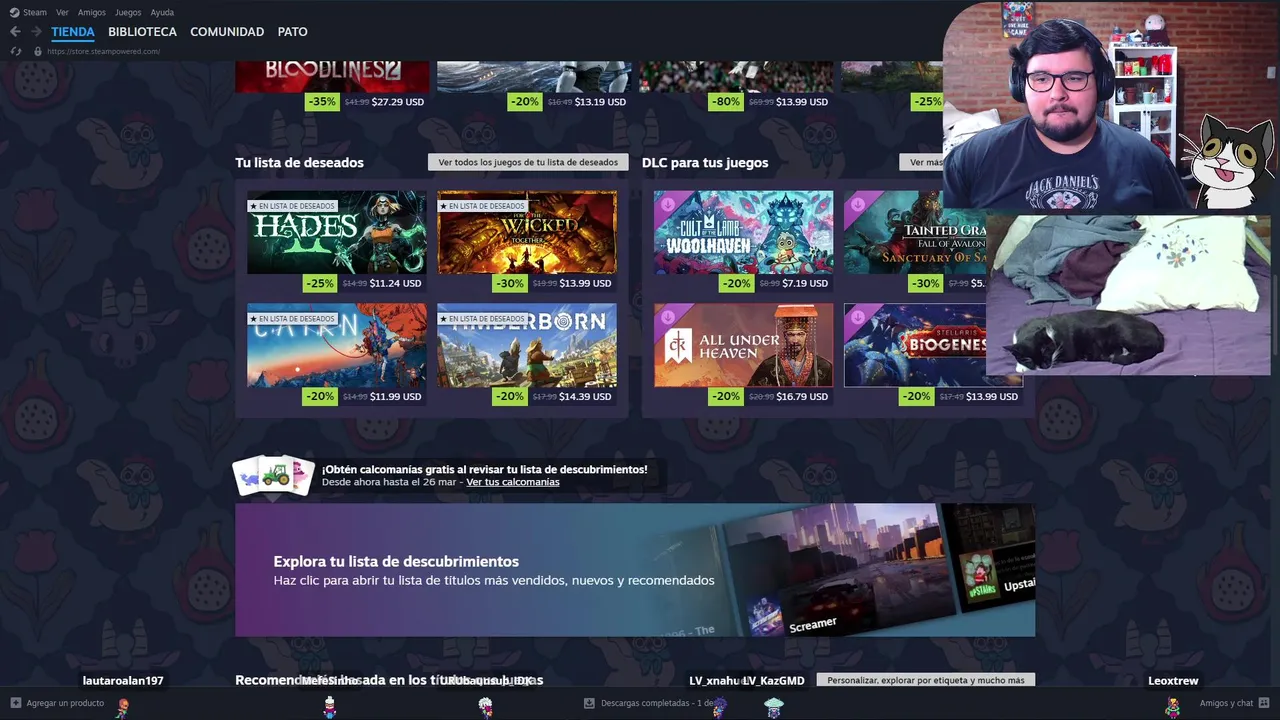Open the Stellaris Biogenesis DLC thumbnail
1280x720 pixels.
915,345
